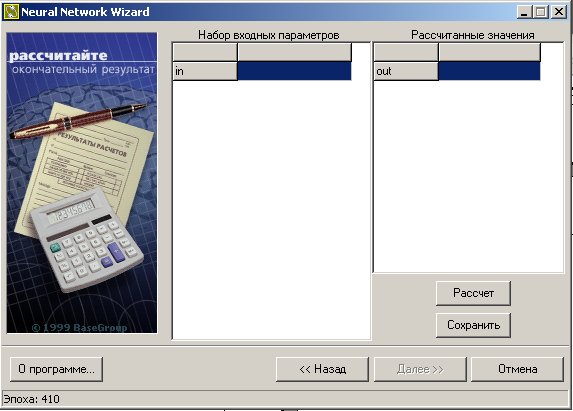The image size is (573, 411).
Task: Open the О программе... dialog
Action: click(x=56, y=369)
